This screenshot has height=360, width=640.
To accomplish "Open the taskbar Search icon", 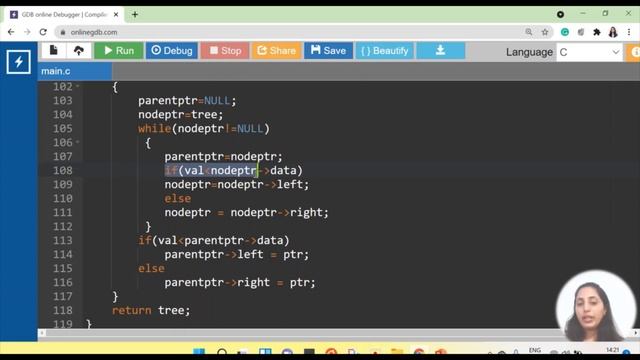I will [222, 352].
